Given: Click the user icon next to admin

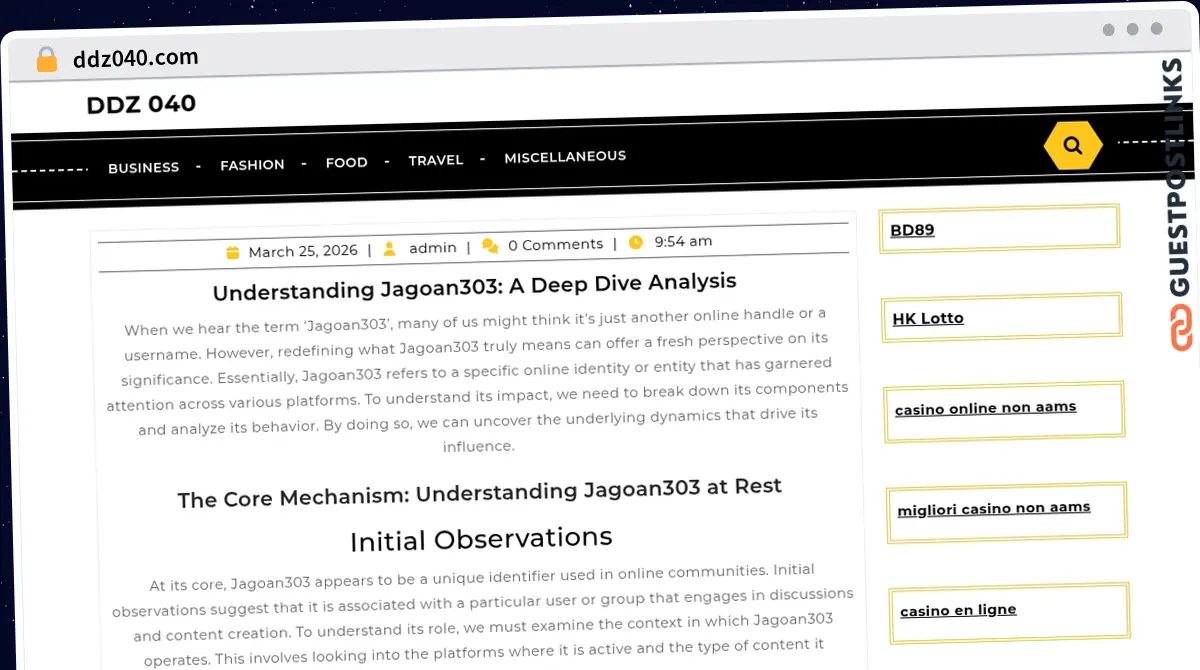Looking at the screenshot, I should 390,248.
